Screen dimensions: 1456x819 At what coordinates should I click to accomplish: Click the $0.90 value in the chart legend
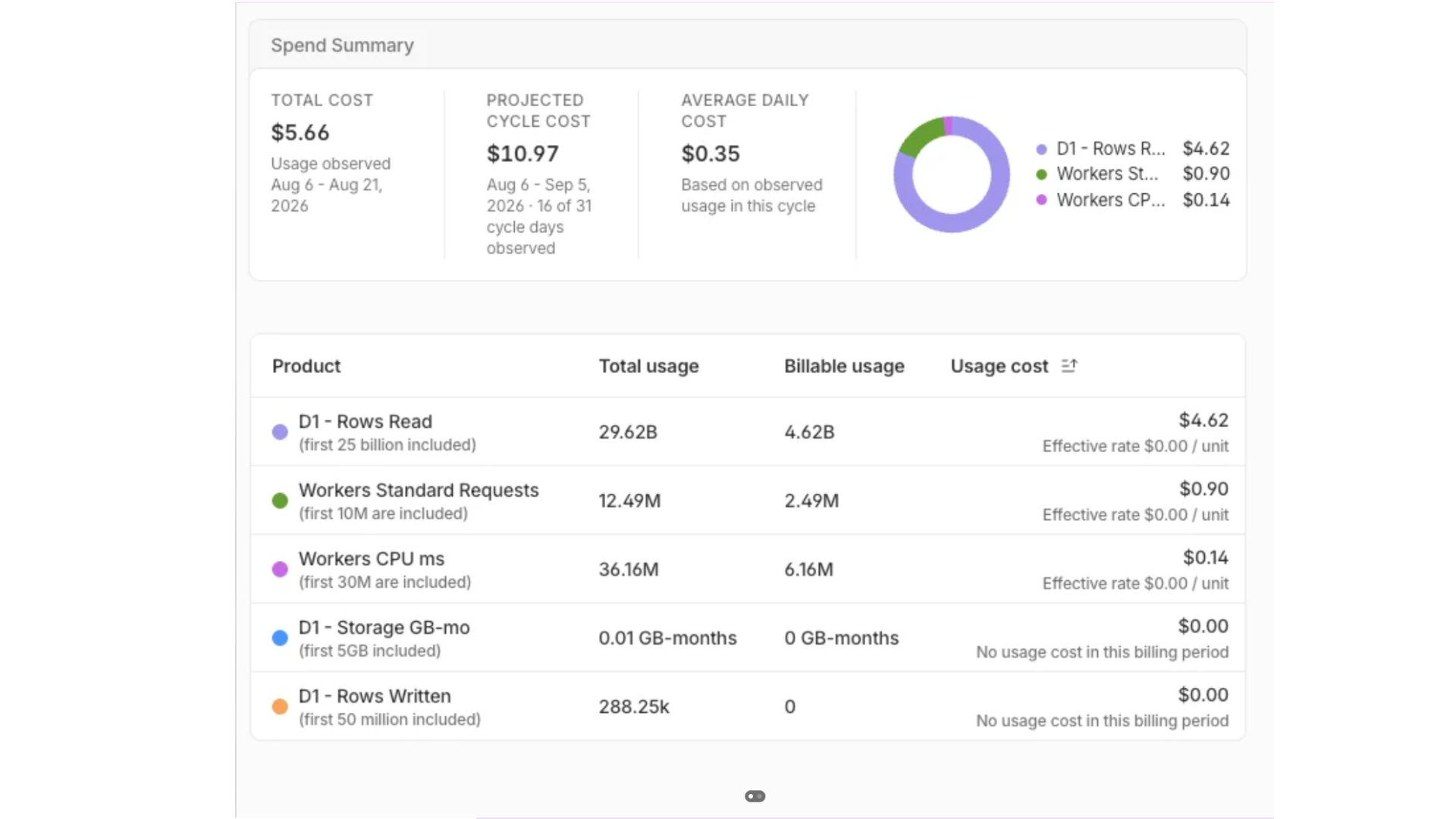1207,174
